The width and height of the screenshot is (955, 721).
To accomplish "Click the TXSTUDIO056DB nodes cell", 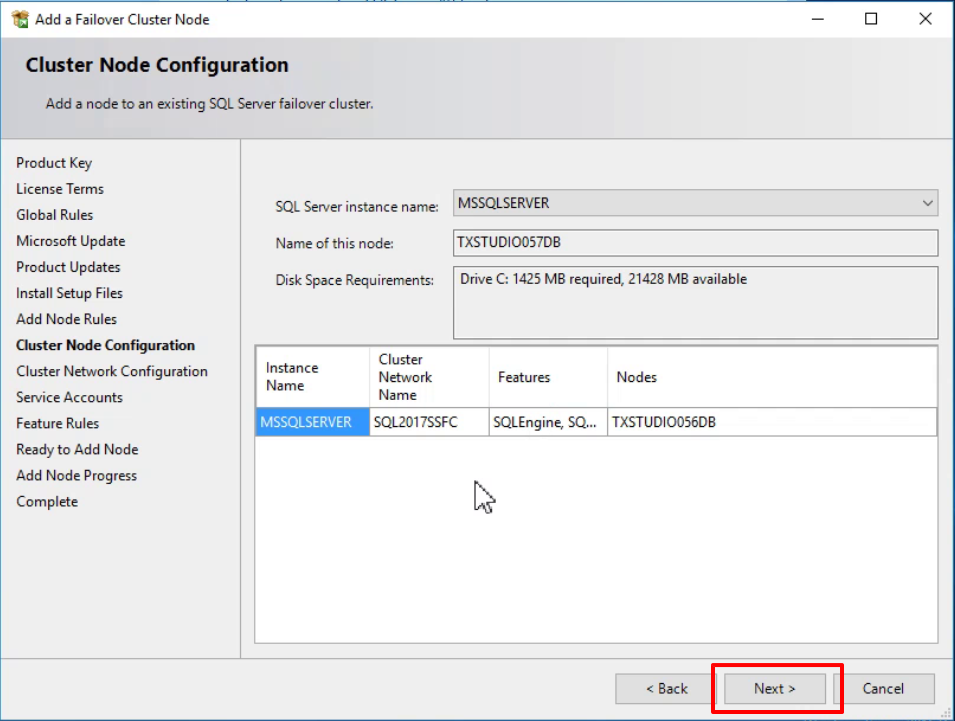I will coord(772,422).
